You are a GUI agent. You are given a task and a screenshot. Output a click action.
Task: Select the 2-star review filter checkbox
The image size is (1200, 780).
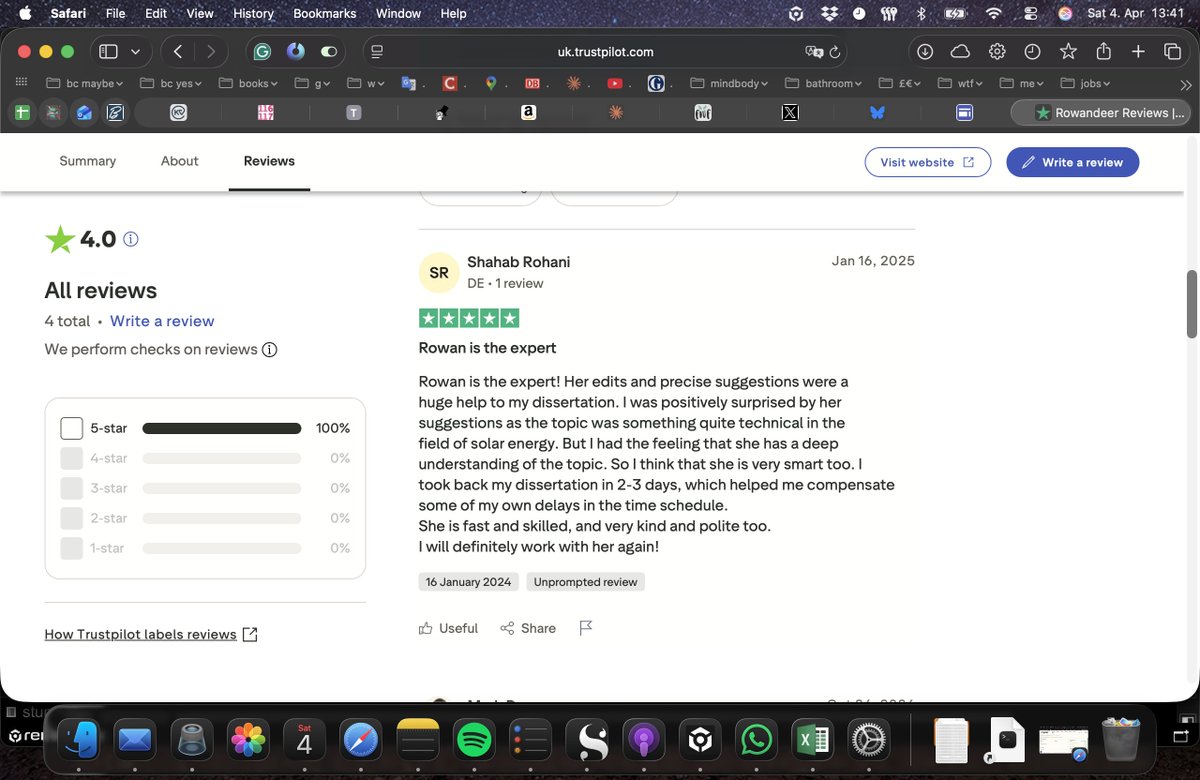point(71,518)
